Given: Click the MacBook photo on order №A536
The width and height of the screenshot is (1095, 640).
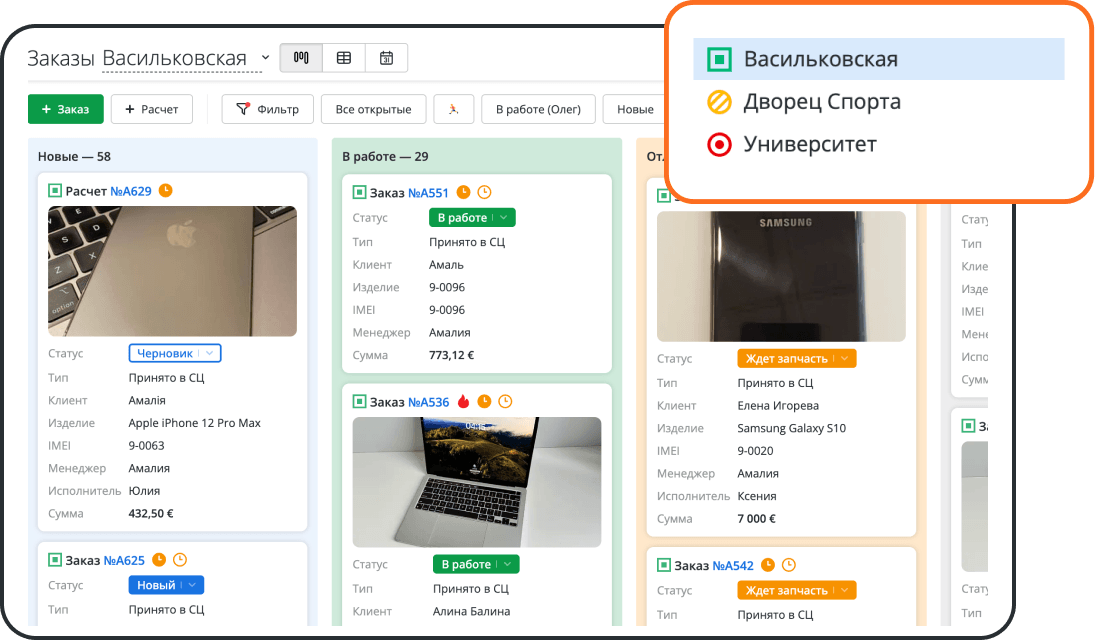Looking at the screenshot, I should pyautogui.click(x=476, y=482).
